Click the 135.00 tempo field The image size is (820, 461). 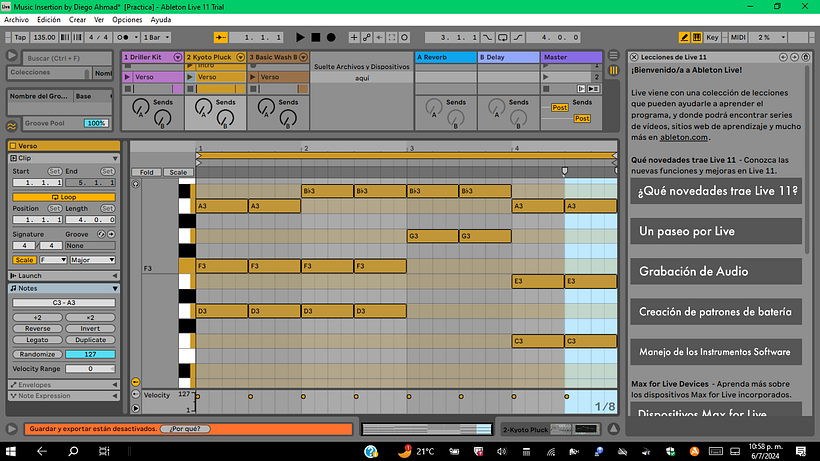(44, 37)
